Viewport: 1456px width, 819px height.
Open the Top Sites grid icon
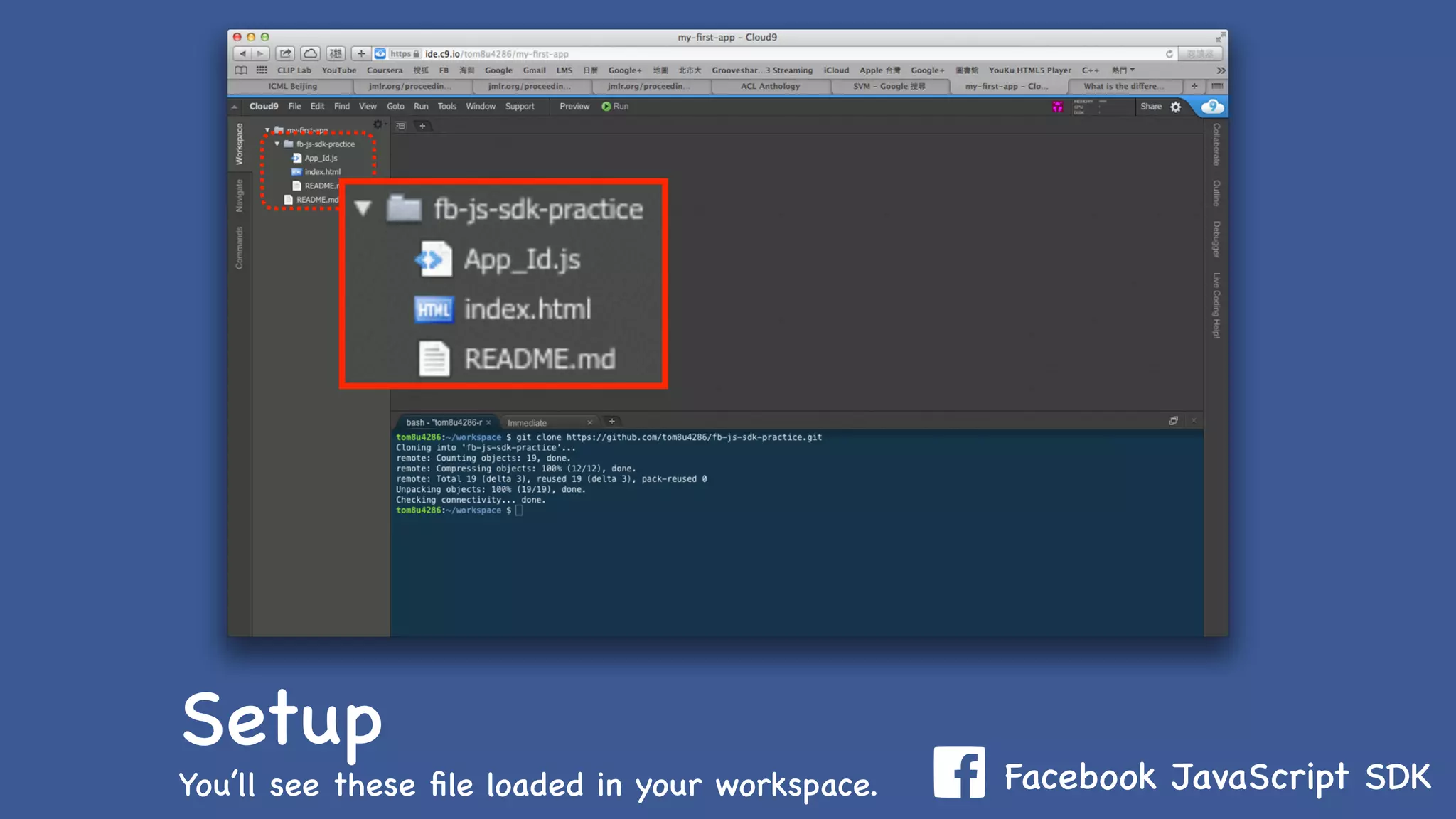(262, 70)
